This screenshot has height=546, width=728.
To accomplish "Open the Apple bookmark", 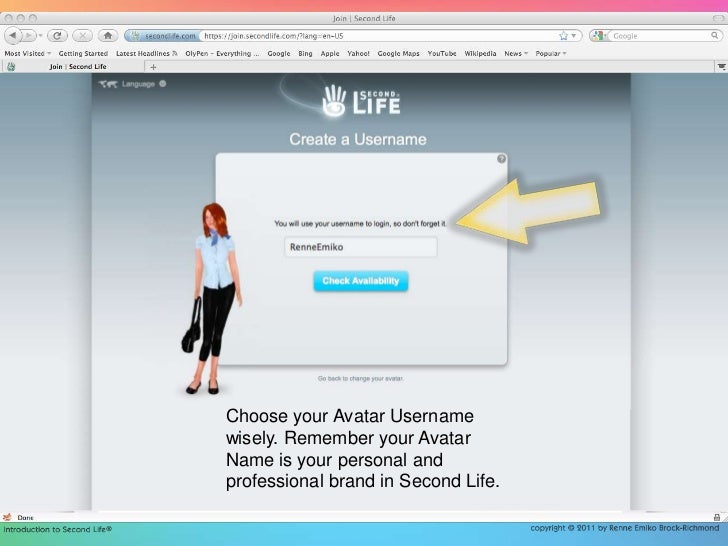I will click(x=330, y=53).
